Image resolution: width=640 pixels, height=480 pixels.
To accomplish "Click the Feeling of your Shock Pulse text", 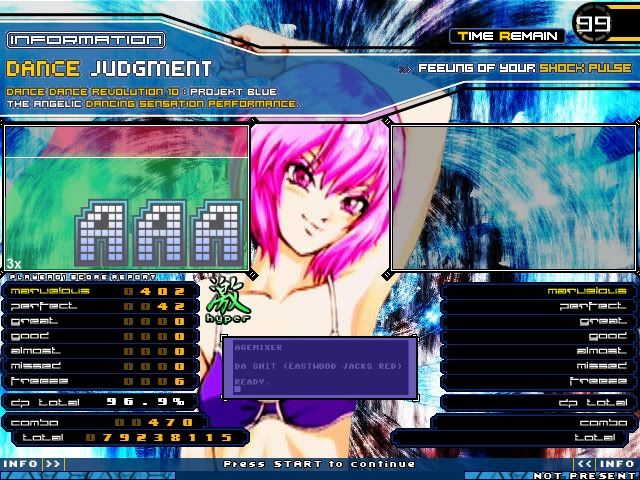I will pyautogui.click(x=525, y=68).
